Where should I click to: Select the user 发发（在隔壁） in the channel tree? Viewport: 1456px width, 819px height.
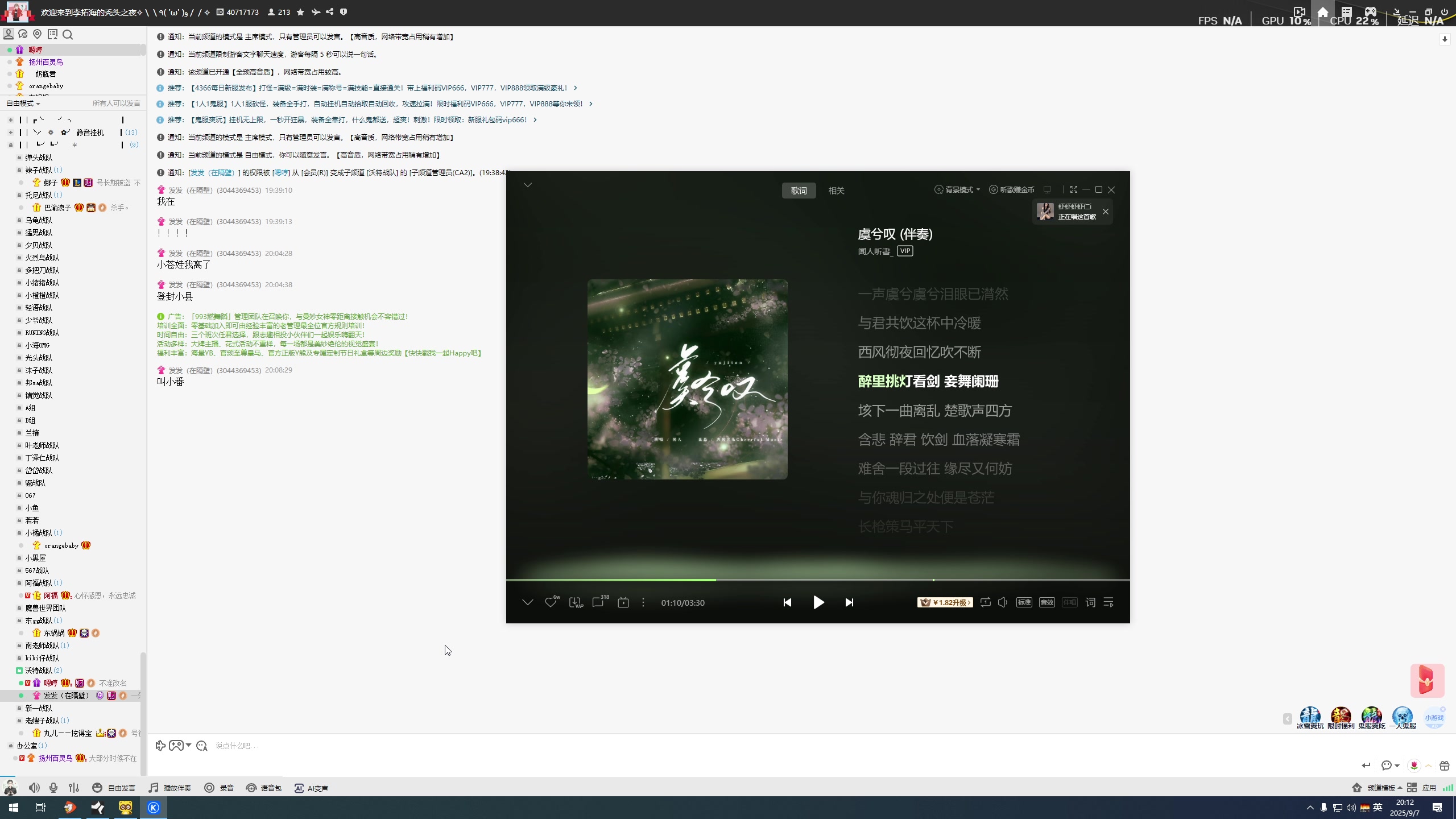[66, 696]
